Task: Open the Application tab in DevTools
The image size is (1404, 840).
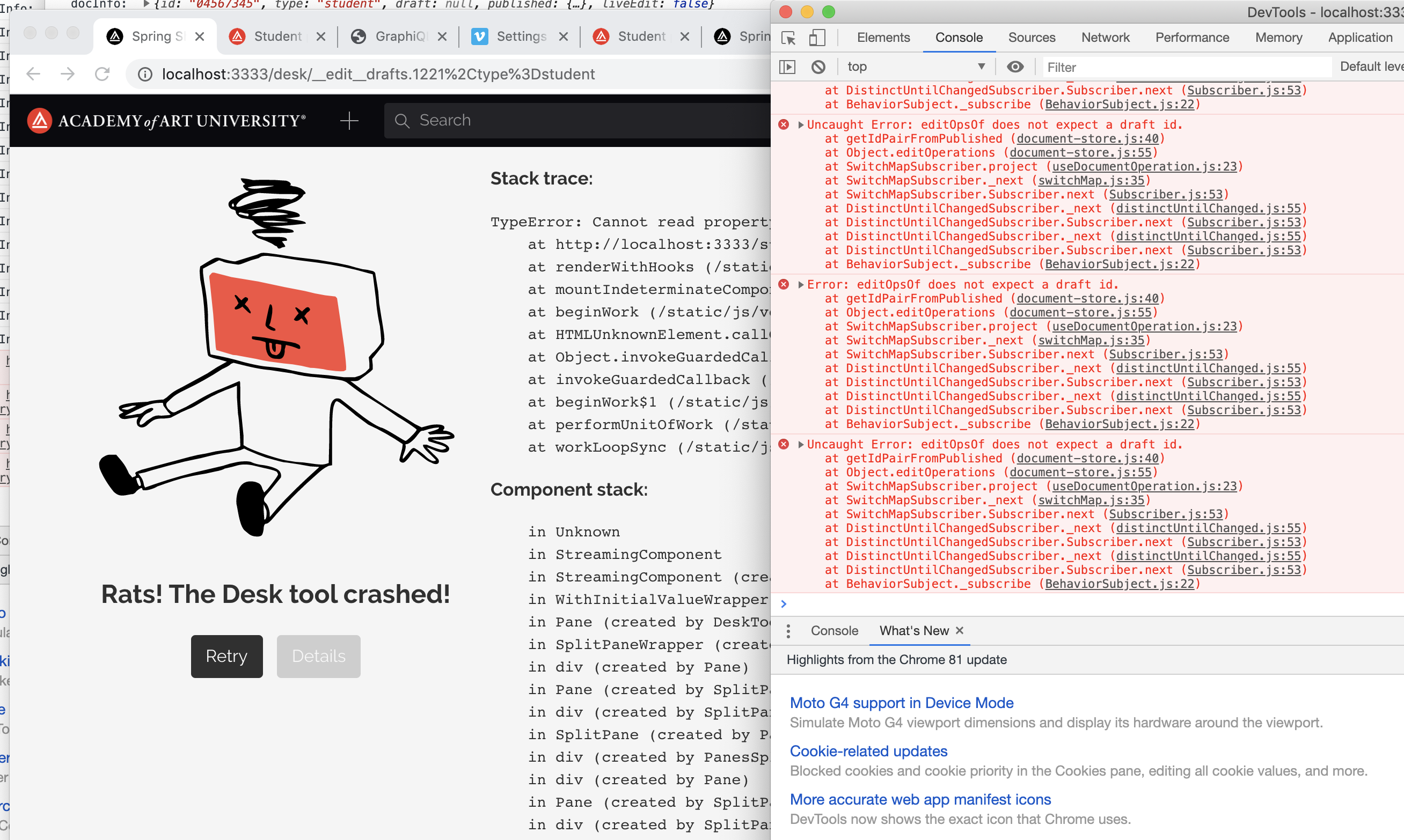Action: point(1360,38)
